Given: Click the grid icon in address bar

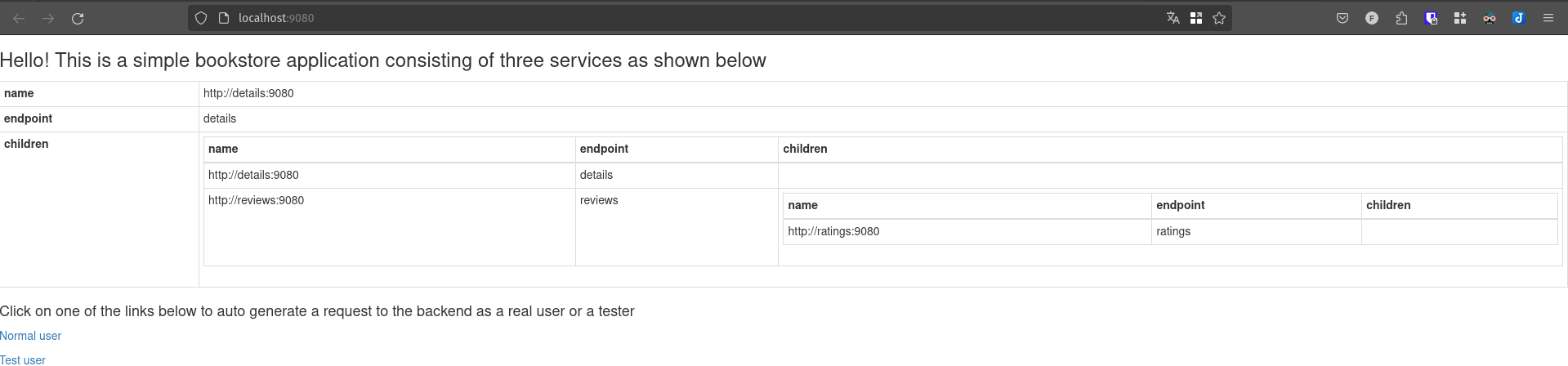Looking at the screenshot, I should [x=1196, y=18].
